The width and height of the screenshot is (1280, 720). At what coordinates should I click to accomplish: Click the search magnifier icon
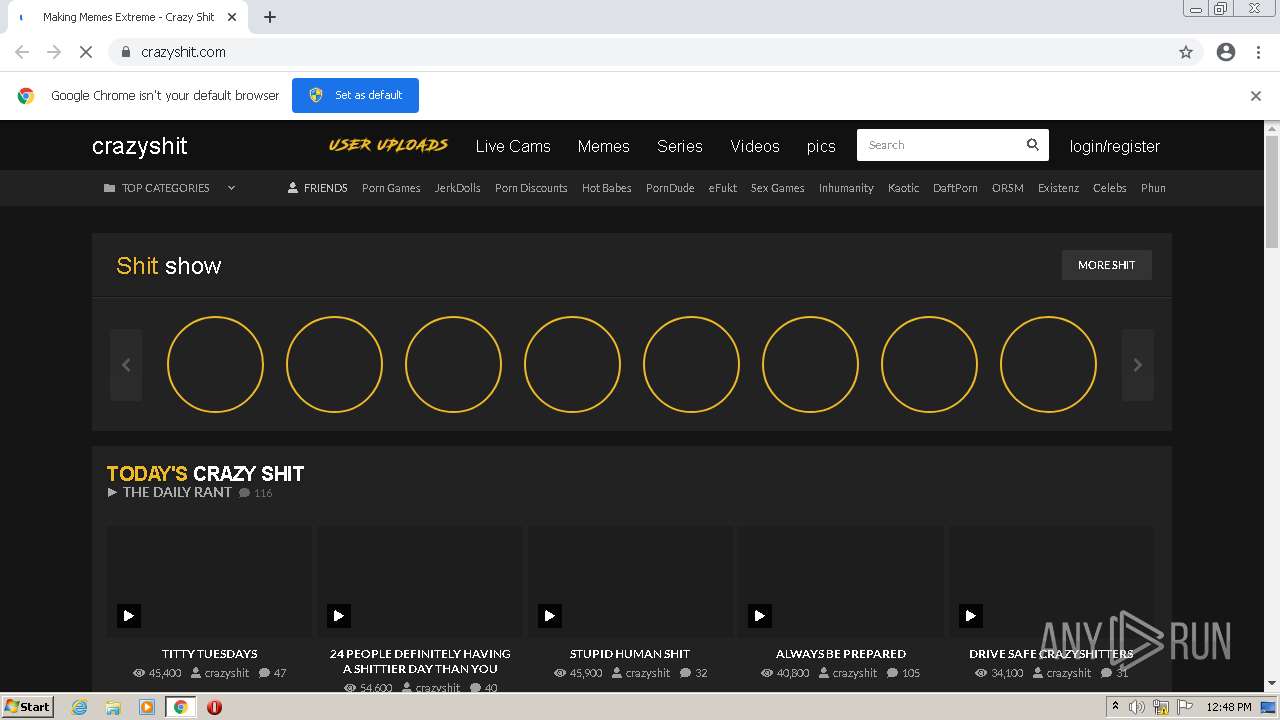(x=1033, y=145)
